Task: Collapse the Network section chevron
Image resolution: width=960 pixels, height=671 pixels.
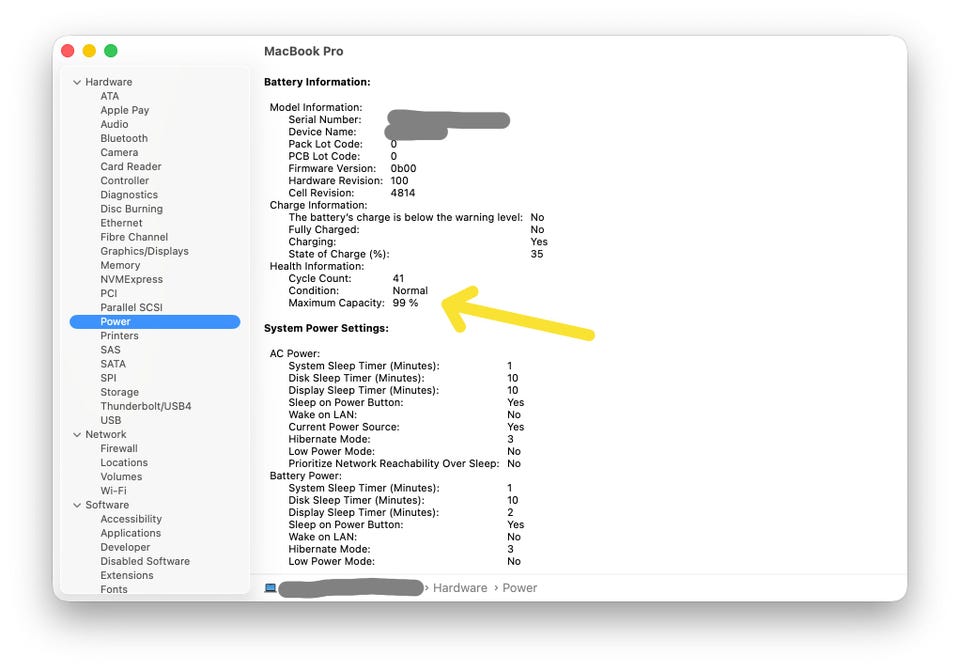Action: point(77,435)
